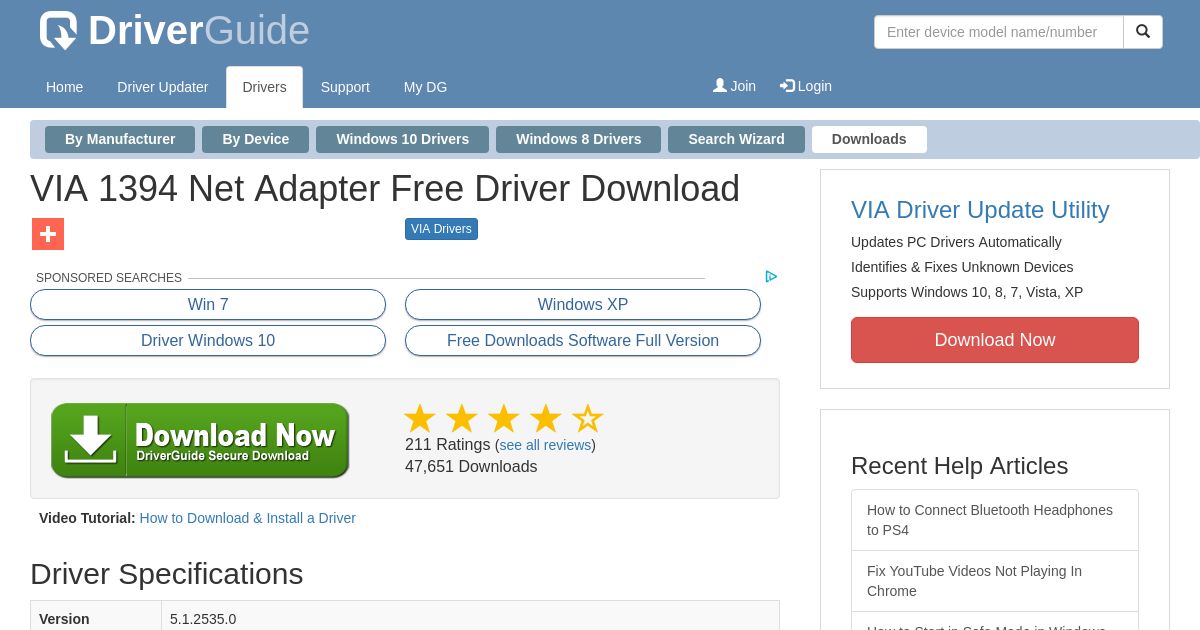The width and height of the screenshot is (1200, 630).
Task: Click the magnifier search button
Action: tap(1143, 32)
